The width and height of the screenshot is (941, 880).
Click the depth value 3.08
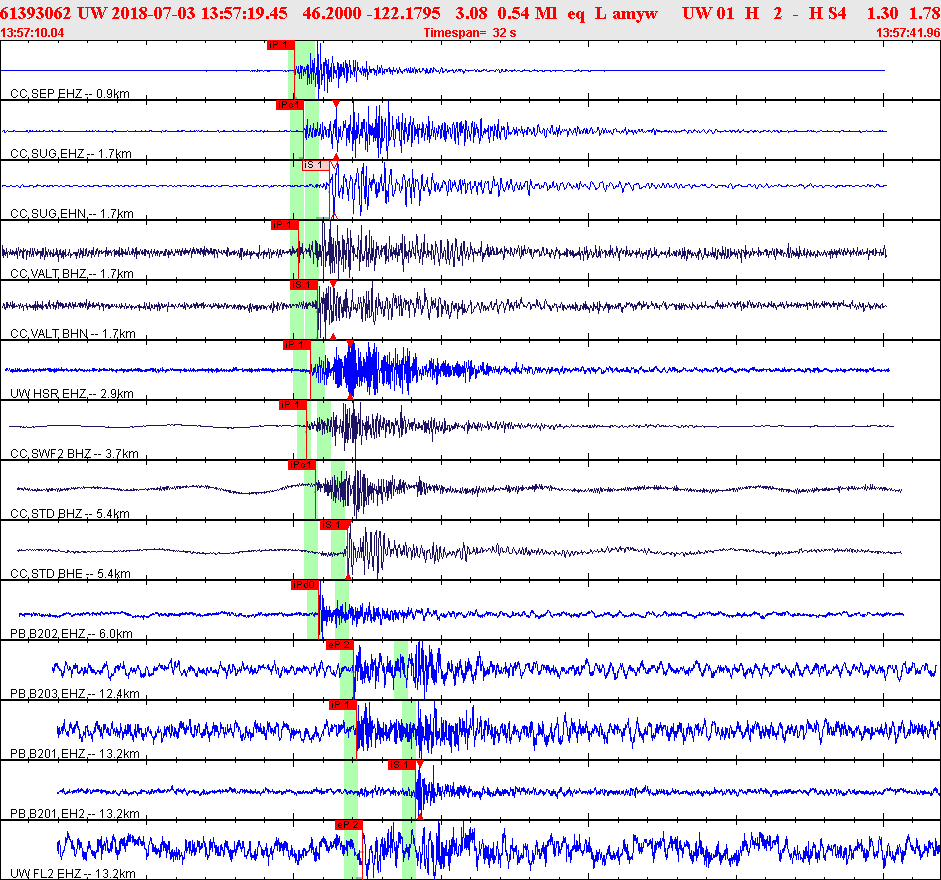point(470,13)
